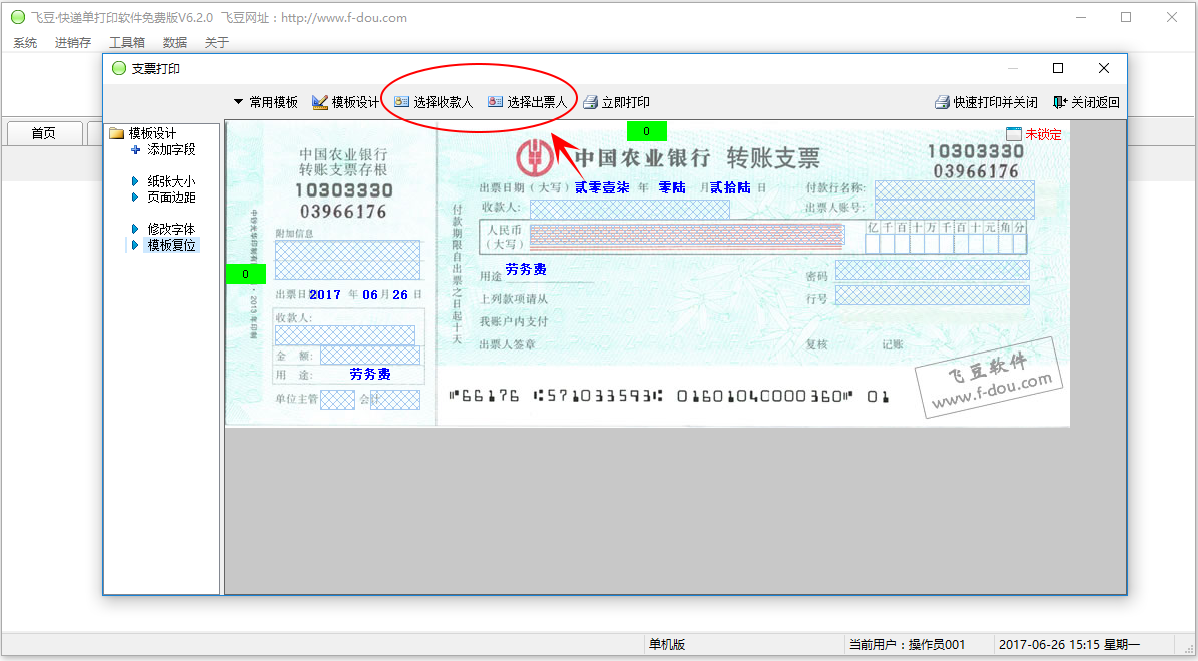Click the green icon of 支票打印 window
This screenshot has width=1198, height=661.
point(118,68)
